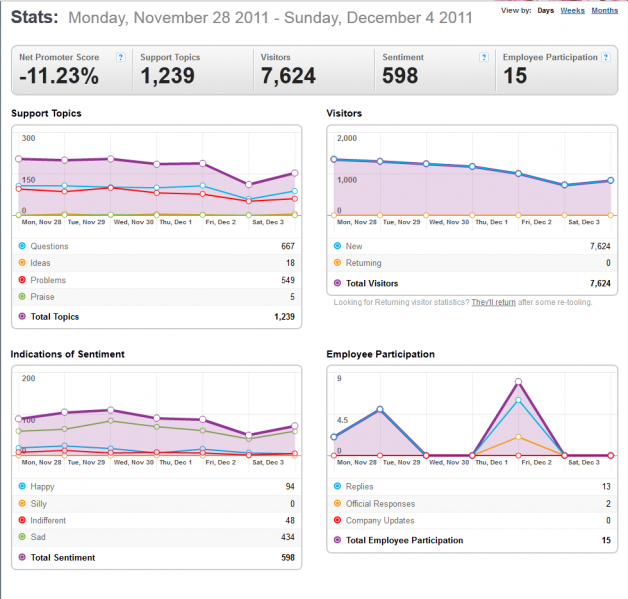Image resolution: width=628 pixels, height=599 pixels.
Task: Open Sentiment help question-mark icon
Action: [x=484, y=57]
